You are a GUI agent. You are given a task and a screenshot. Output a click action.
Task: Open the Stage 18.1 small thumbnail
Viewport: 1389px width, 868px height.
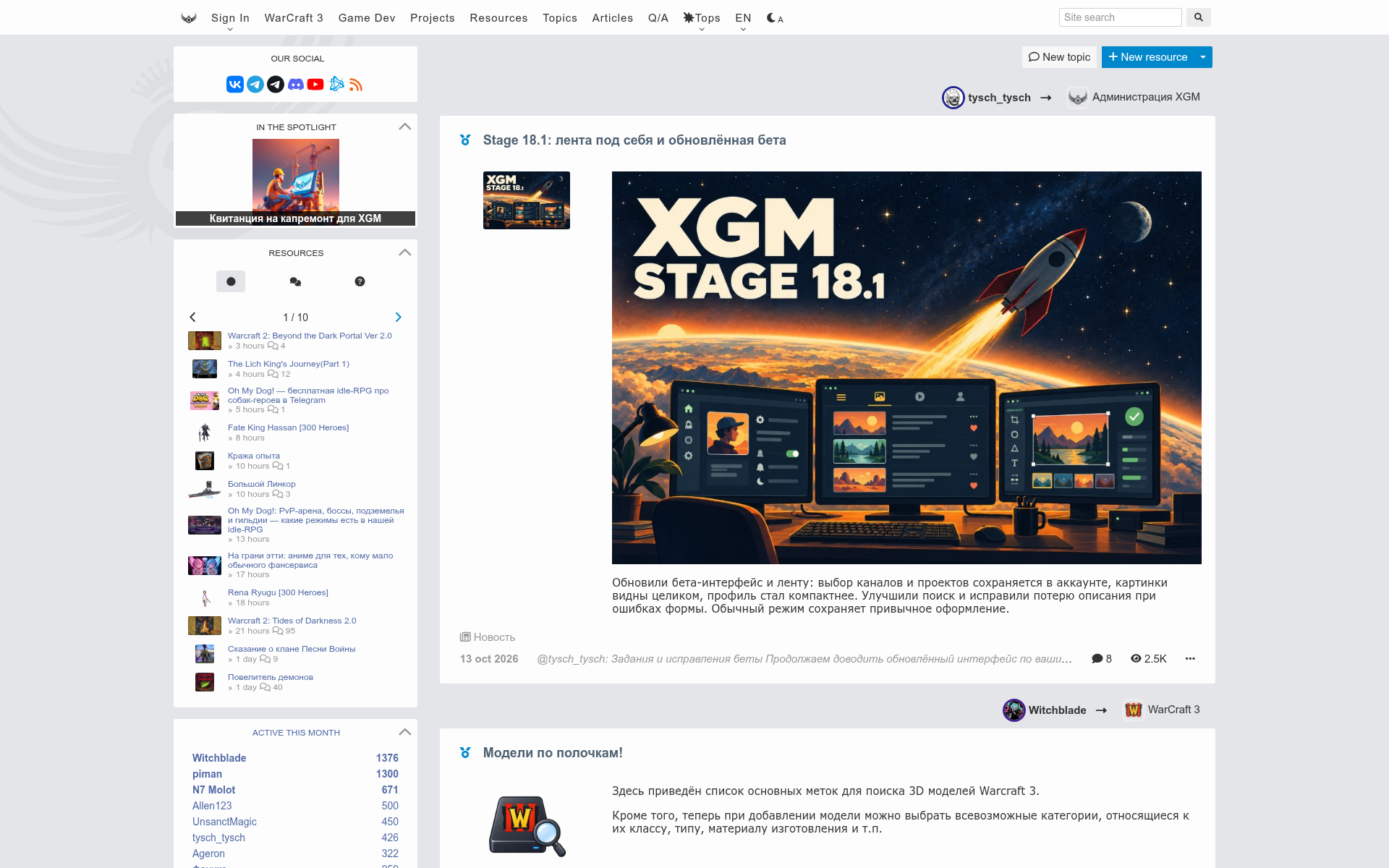(527, 200)
